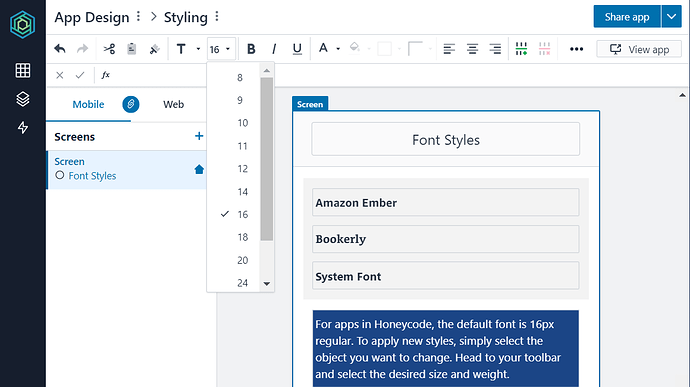Click the linked layouts icon between Mobile and Web

point(131,104)
